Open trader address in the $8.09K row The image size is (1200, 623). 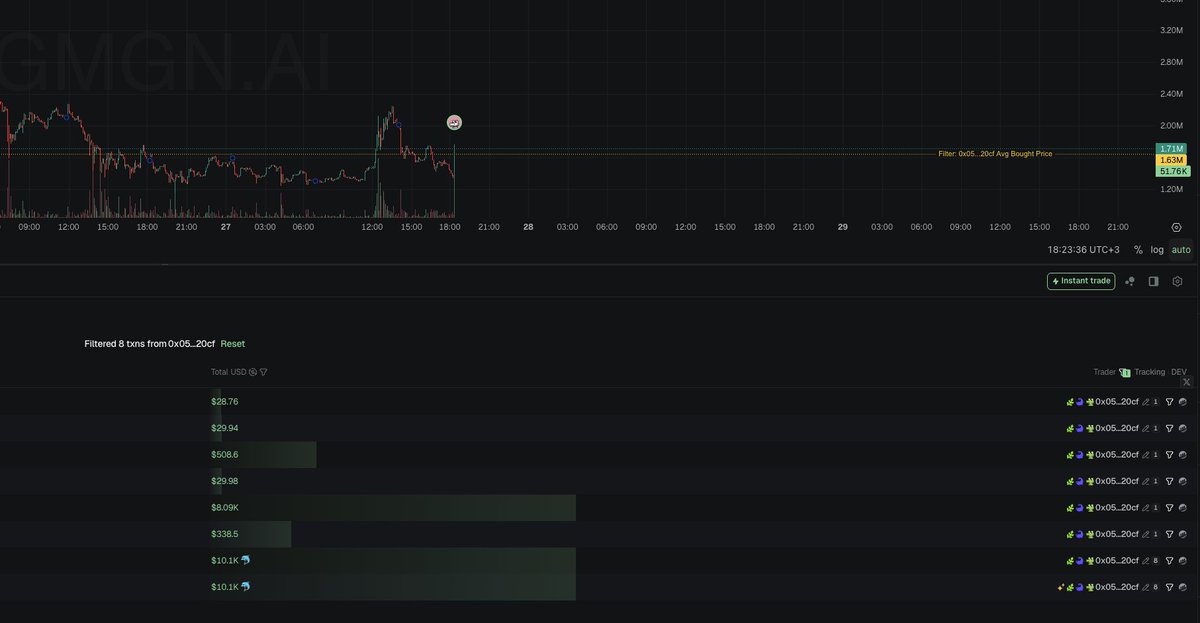click(1117, 508)
